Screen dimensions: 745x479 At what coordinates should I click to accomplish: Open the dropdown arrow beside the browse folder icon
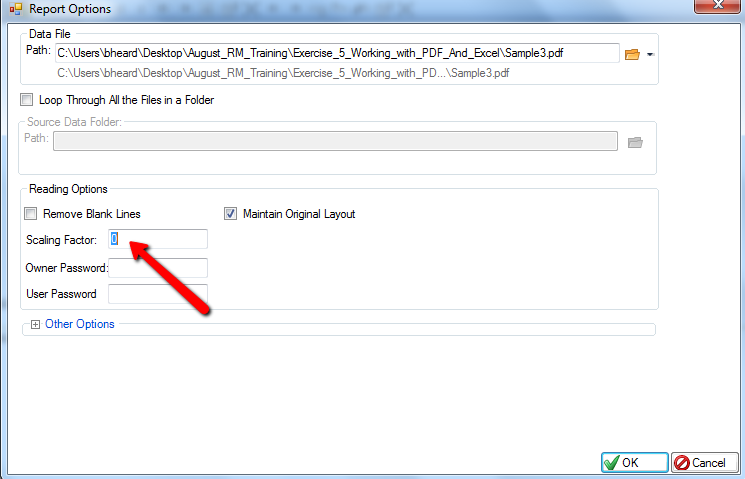[649, 54]
